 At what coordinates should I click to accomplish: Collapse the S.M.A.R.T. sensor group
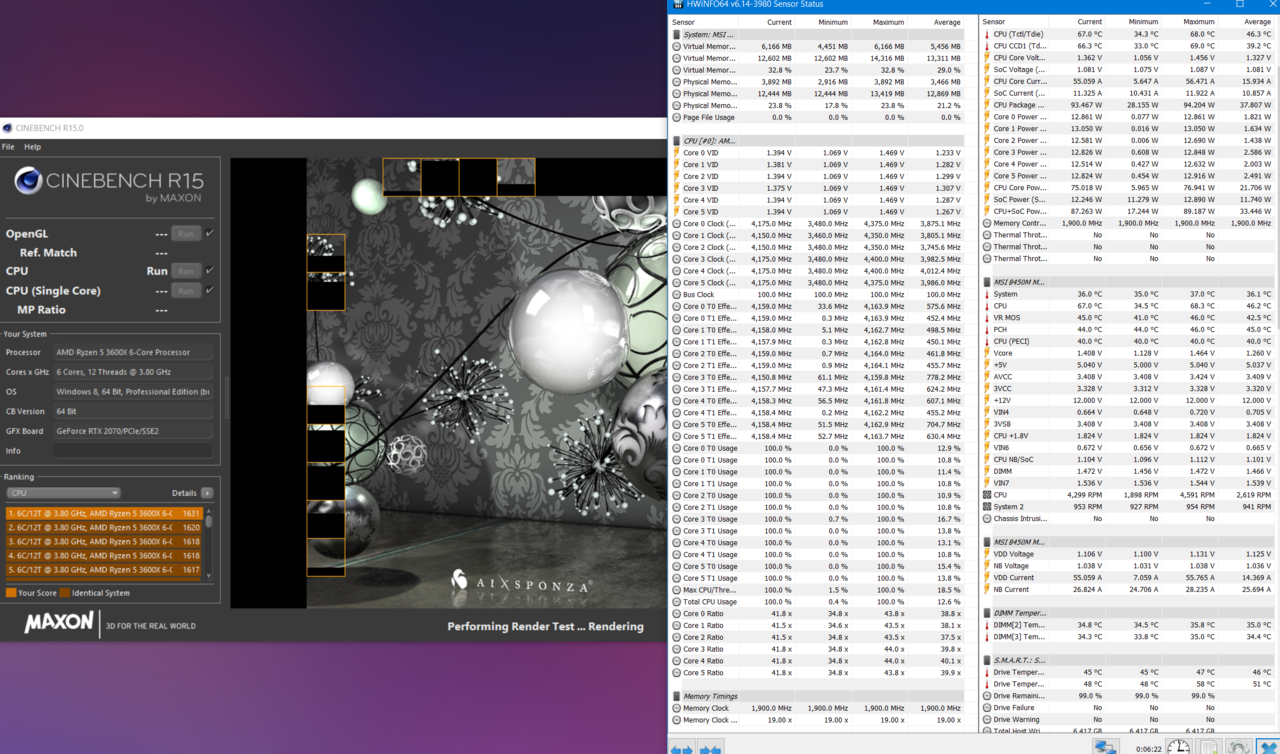tap(987, 660)
